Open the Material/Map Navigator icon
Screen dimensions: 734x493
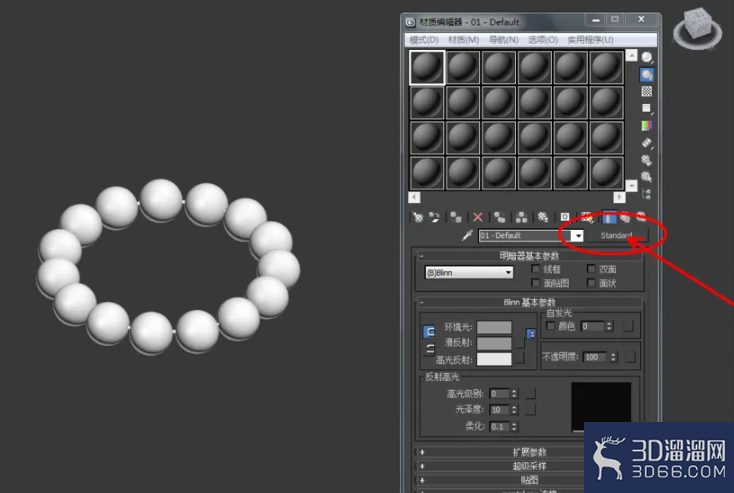point(647,193)
